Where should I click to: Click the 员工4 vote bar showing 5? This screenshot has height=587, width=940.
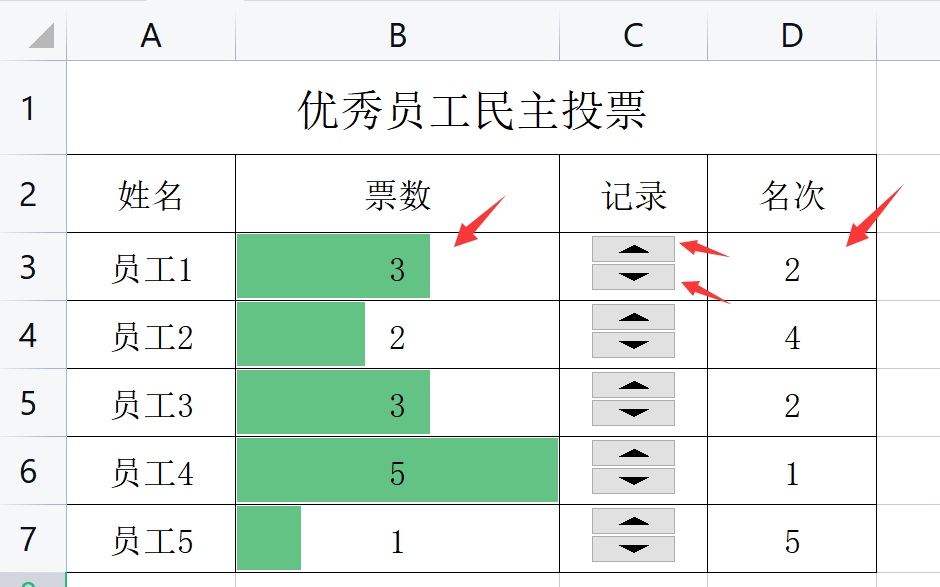tap(397, 471)
